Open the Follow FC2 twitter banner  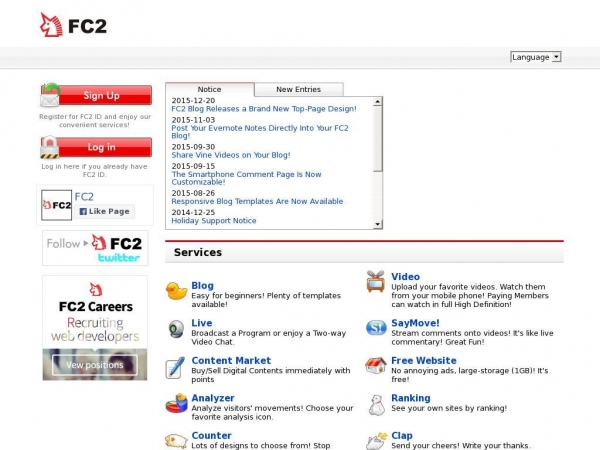tap(95, 248)
